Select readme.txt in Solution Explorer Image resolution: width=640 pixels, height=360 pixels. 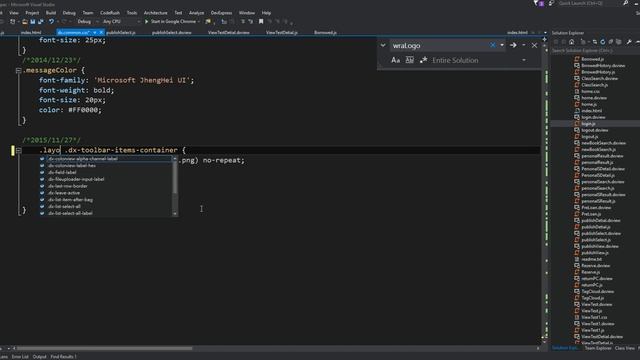pos(591,259)
